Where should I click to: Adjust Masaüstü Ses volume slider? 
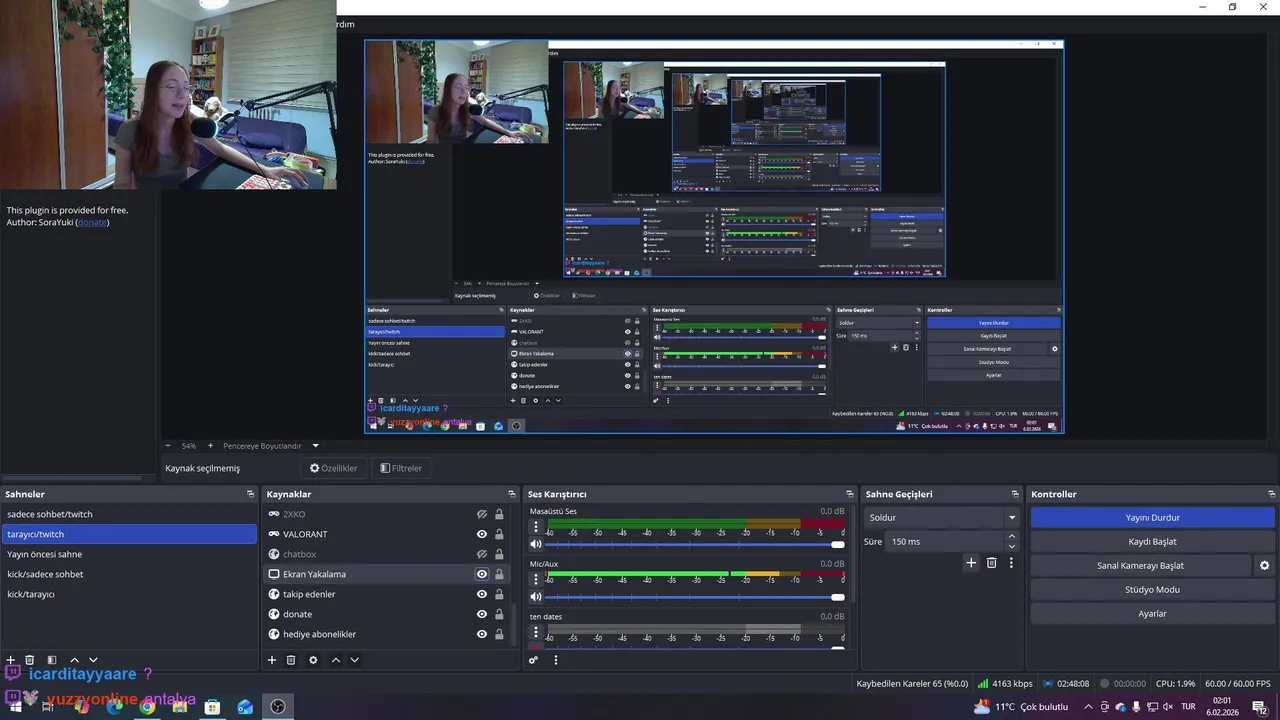[696, 544]
